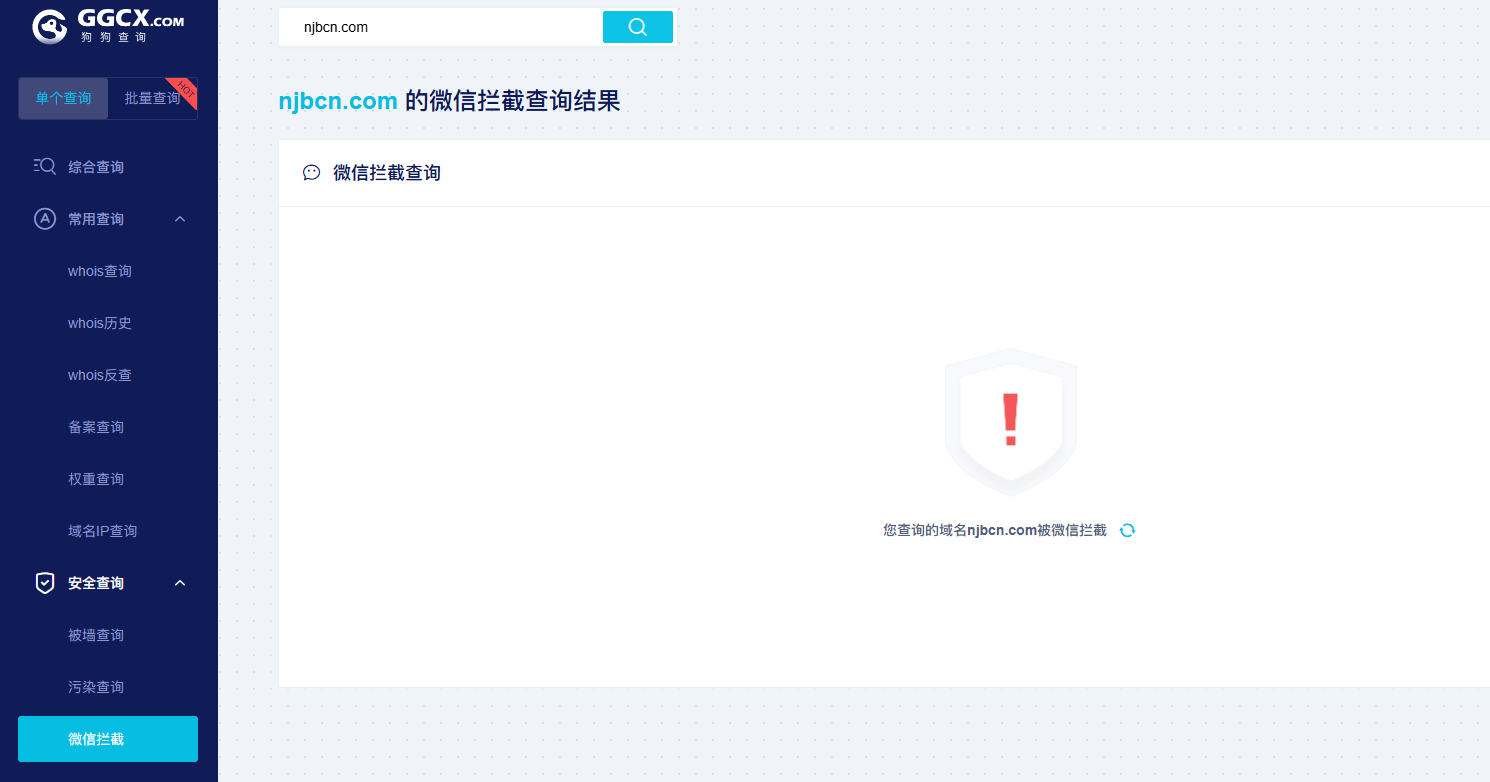
Task: Open the 域名IP查询 menu item
Action: point(102,531)
